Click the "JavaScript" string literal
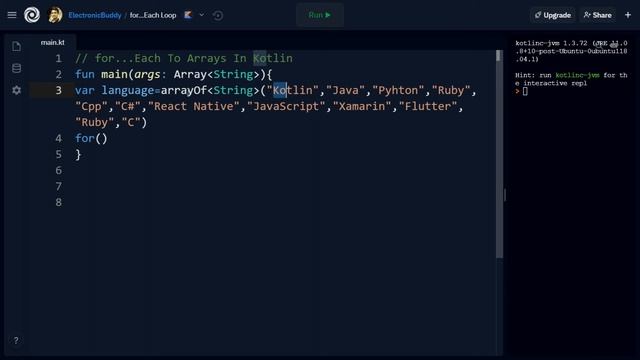This screenshot has height=360, width=640. click(x=286, y=106)
